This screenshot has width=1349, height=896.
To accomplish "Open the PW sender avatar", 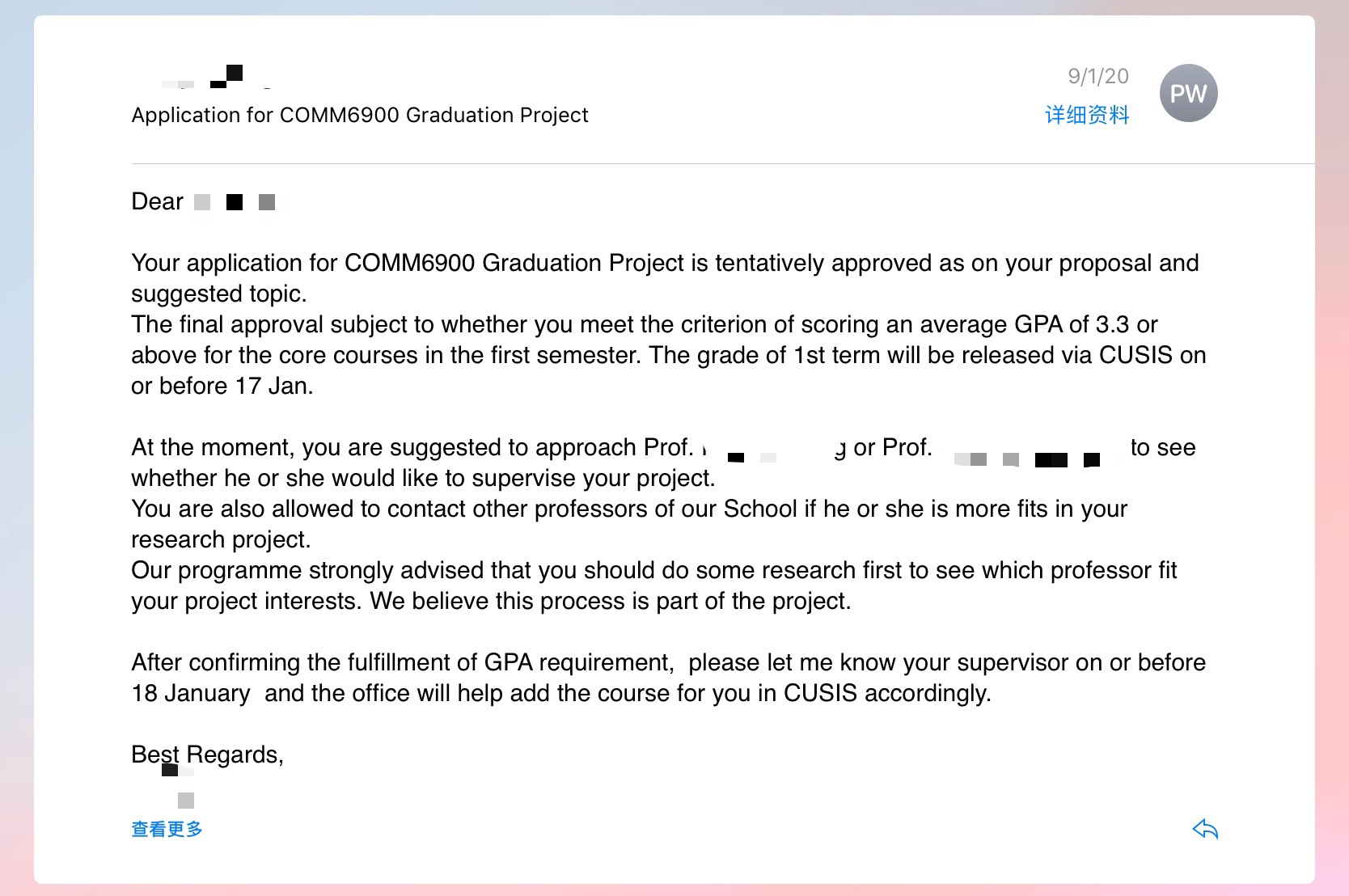I will 1188,93.
